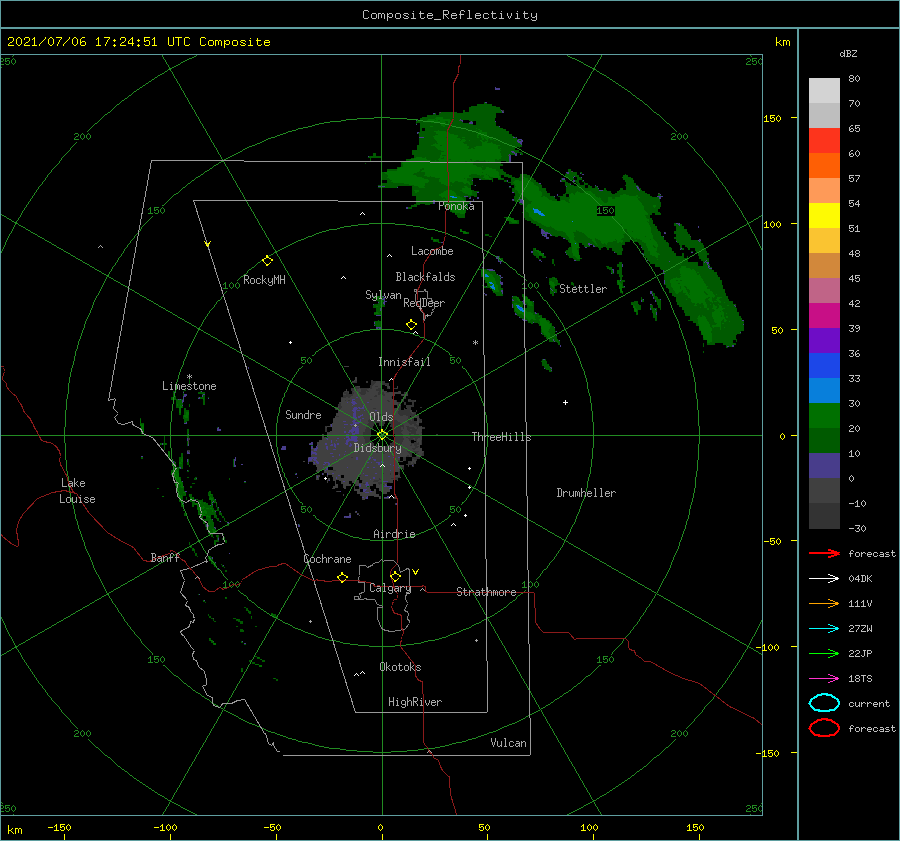This screenshot has width=900, height=841.
Task: Select the yellow diamond marker below RedDeer
Action: tap(411, 325)
